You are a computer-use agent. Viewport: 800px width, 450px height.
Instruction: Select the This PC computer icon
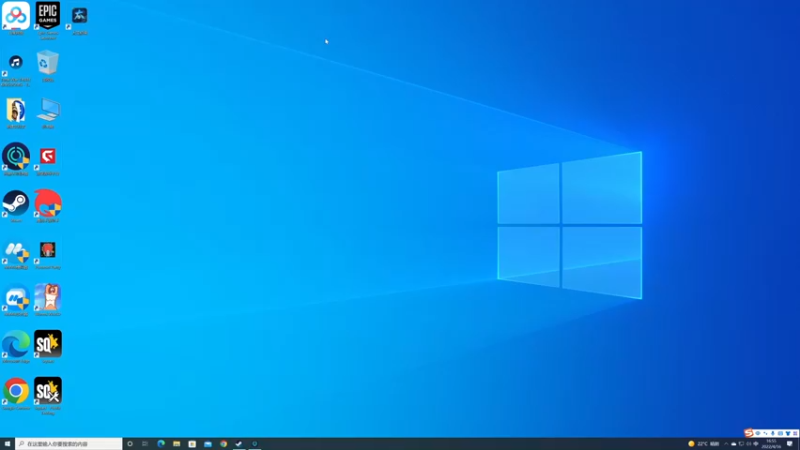pos(48,113)
